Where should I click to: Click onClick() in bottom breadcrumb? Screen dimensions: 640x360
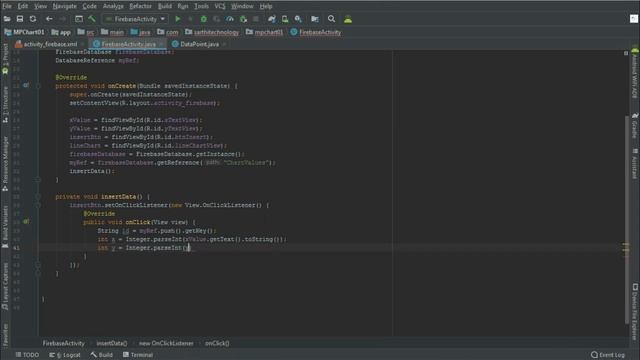click(x=217, y=343)
